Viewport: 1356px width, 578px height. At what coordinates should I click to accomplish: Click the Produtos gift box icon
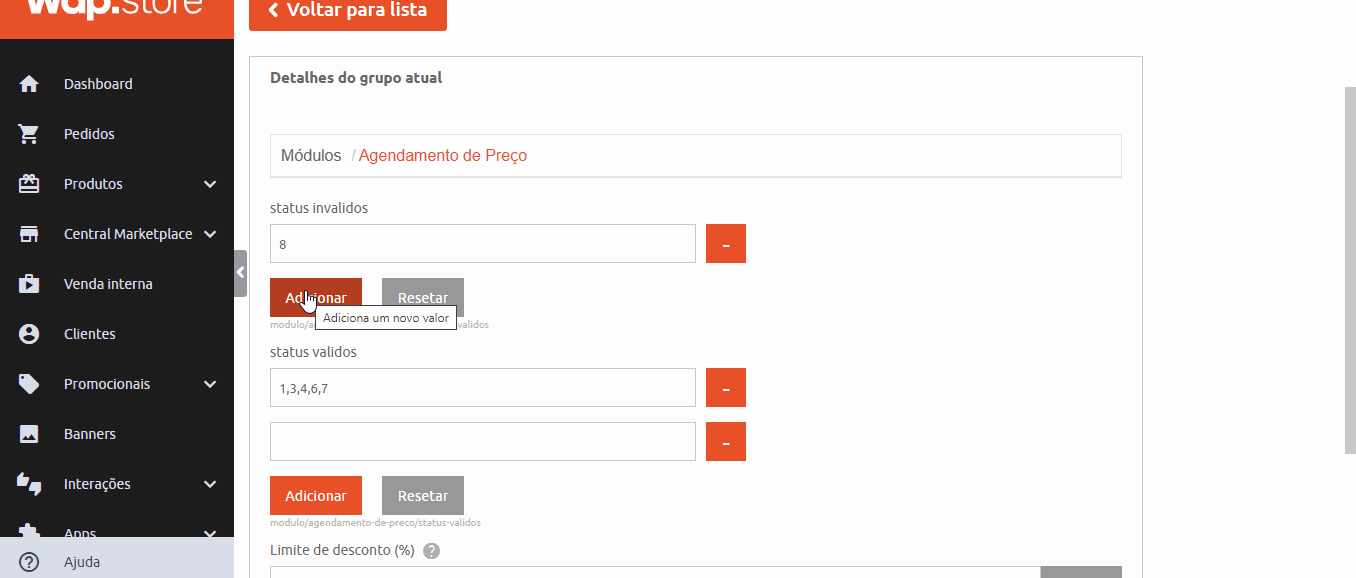pos(29,184)
